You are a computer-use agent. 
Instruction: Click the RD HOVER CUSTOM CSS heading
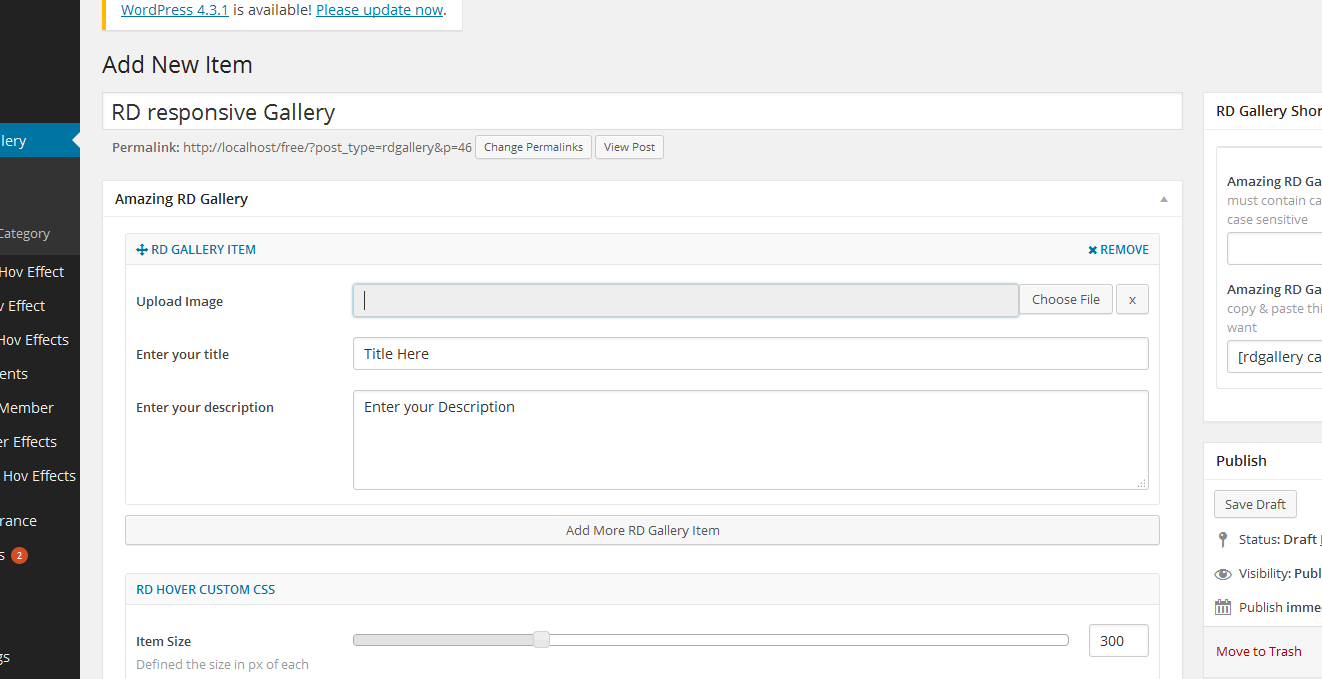point(205,590)
